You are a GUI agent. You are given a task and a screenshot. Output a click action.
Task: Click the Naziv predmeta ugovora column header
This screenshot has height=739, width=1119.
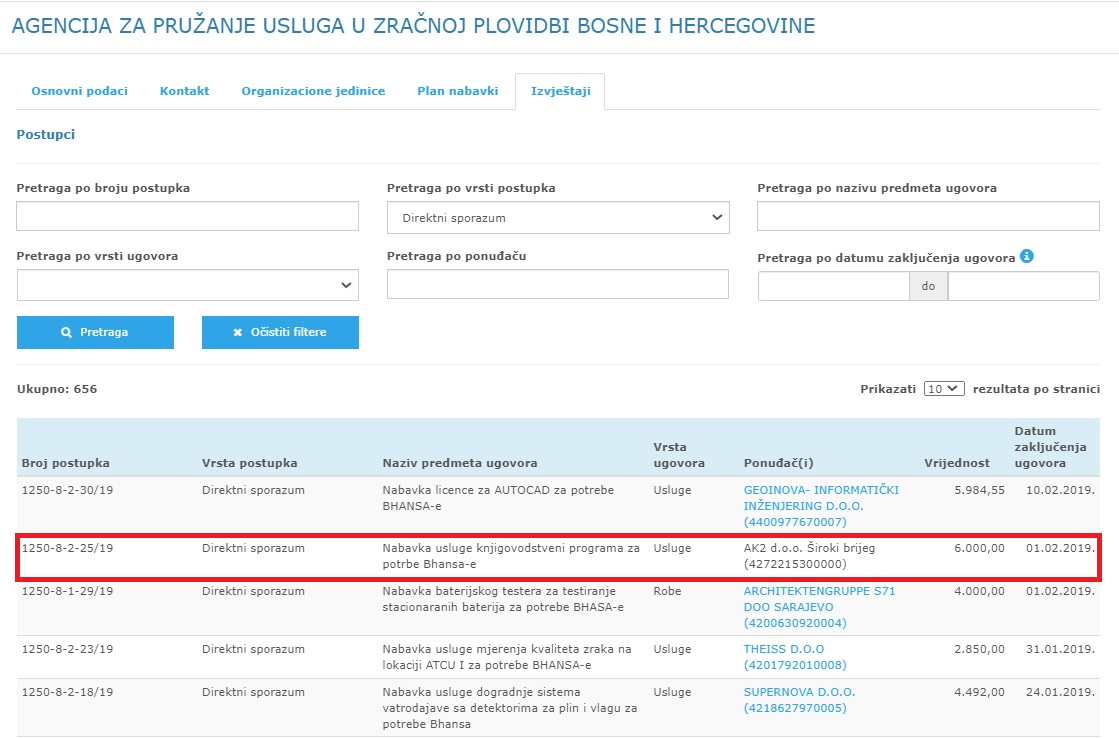point(460,463)
